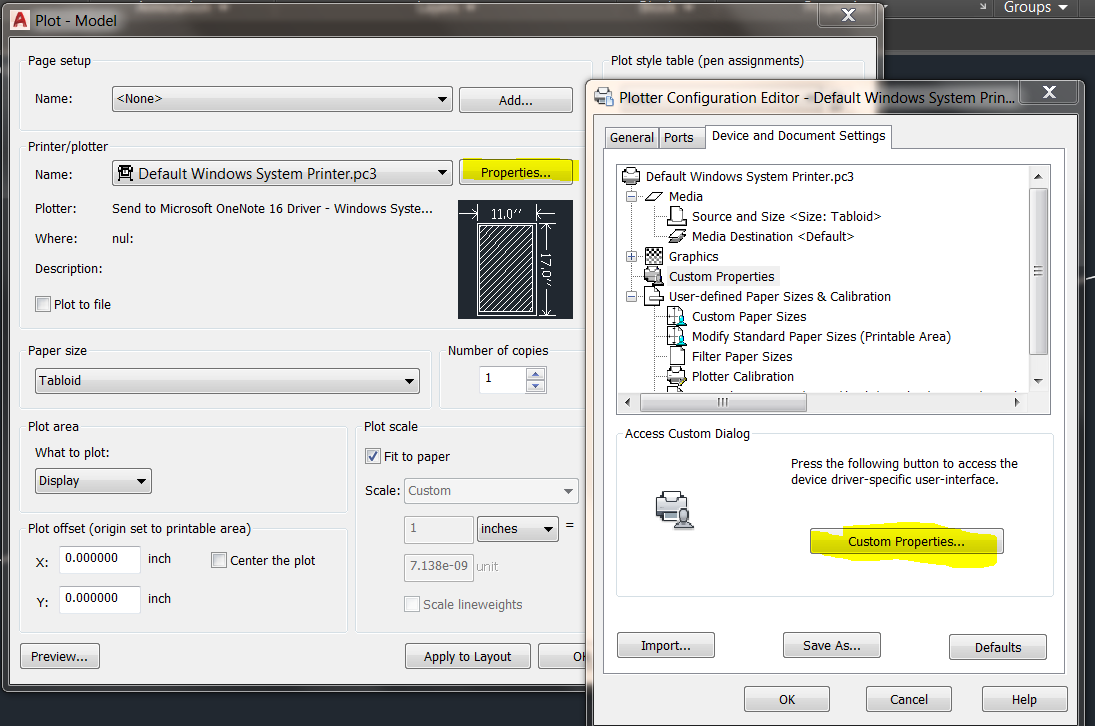Viewport: 1095px width, 726px height.
Task: Select Custom Paper Sizes tree item
Action: pos(749,316)
